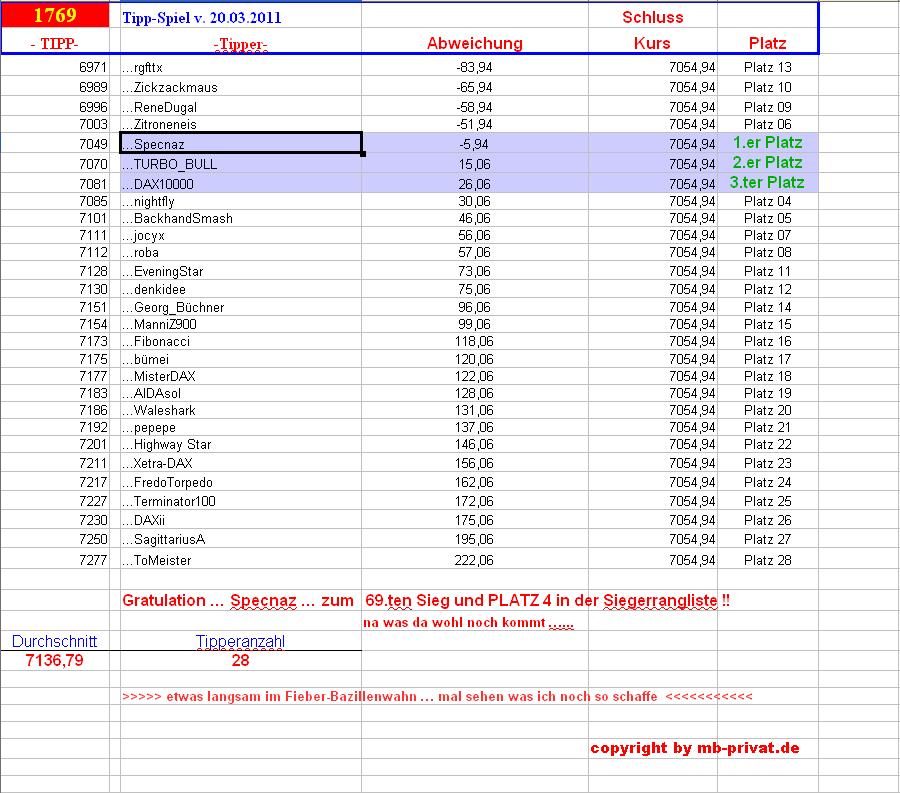Click the deviation value -5,94
900x793 pixels.
tap(475, 144)
